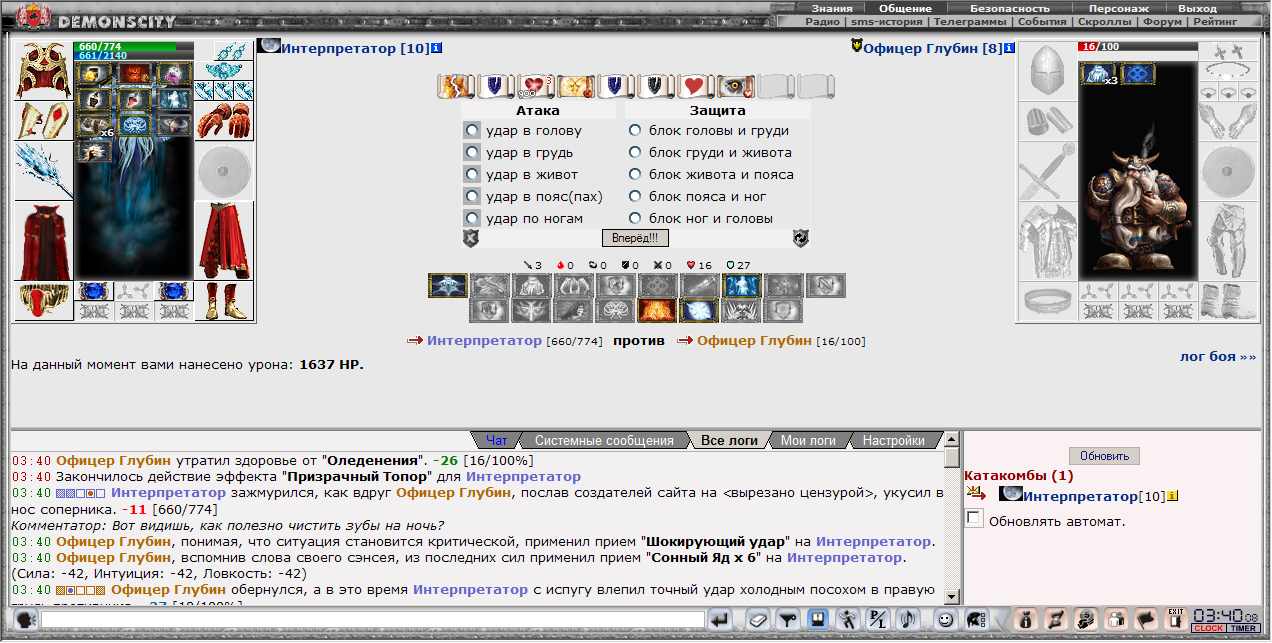This screenshot has height=643, width=1272.
Task: Tick the 'Обновлять автомат.' checkbox
Action: click(x=974, y=519)
